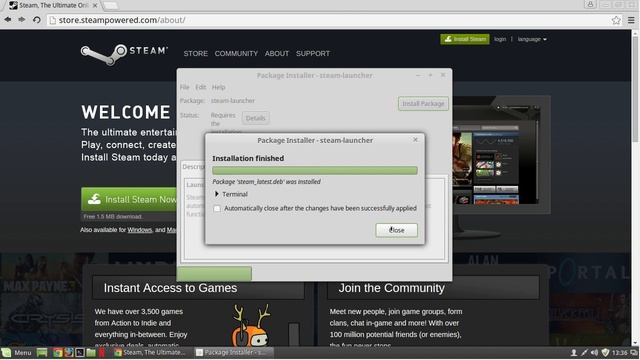This screenshot has height=360, width=640.
Task: Click the Close button in the installation dialog
Action: (x=396, y=230)
